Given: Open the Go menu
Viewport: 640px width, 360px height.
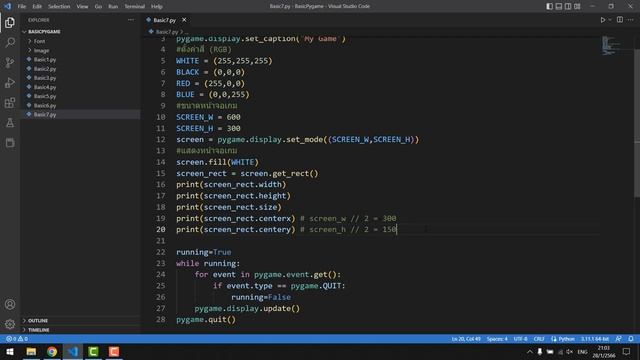Looking at the screenshot, I should [x=98, y=6].
